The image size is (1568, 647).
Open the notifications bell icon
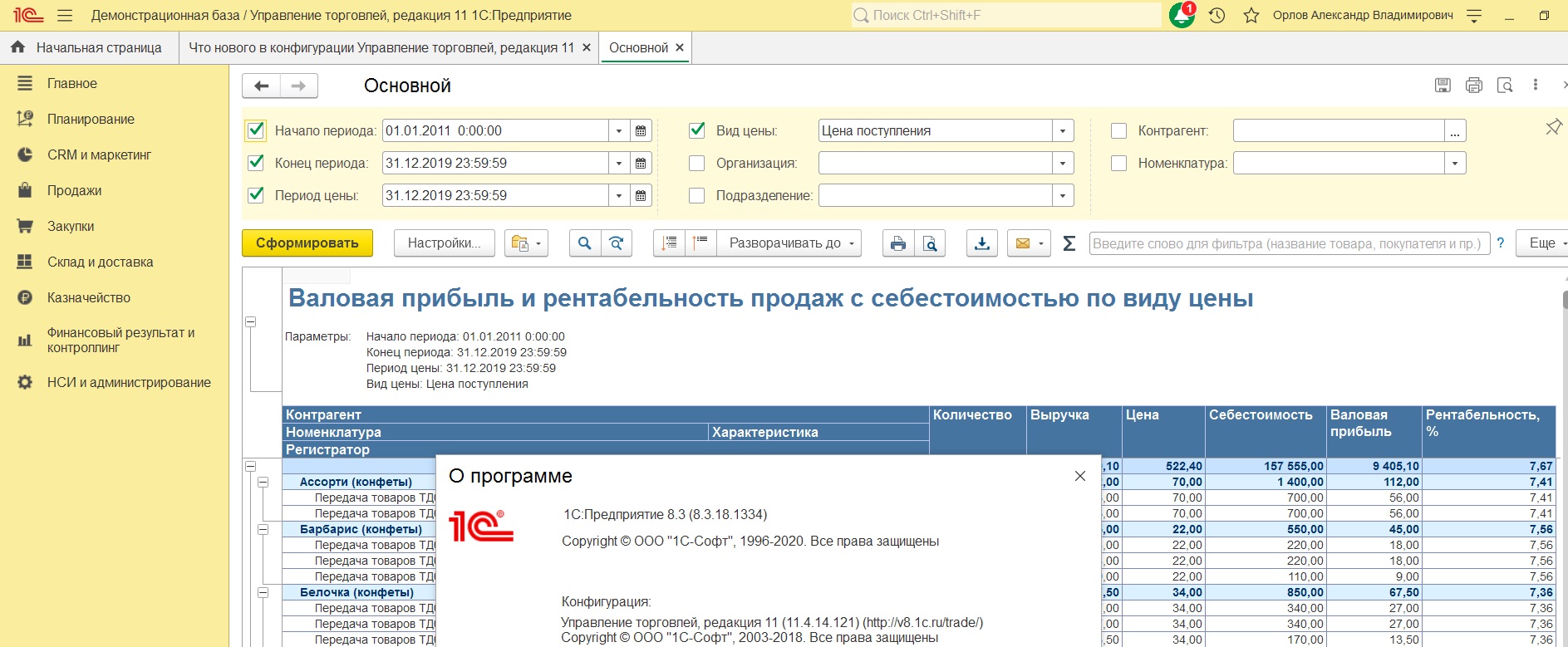click(1182, 15)
